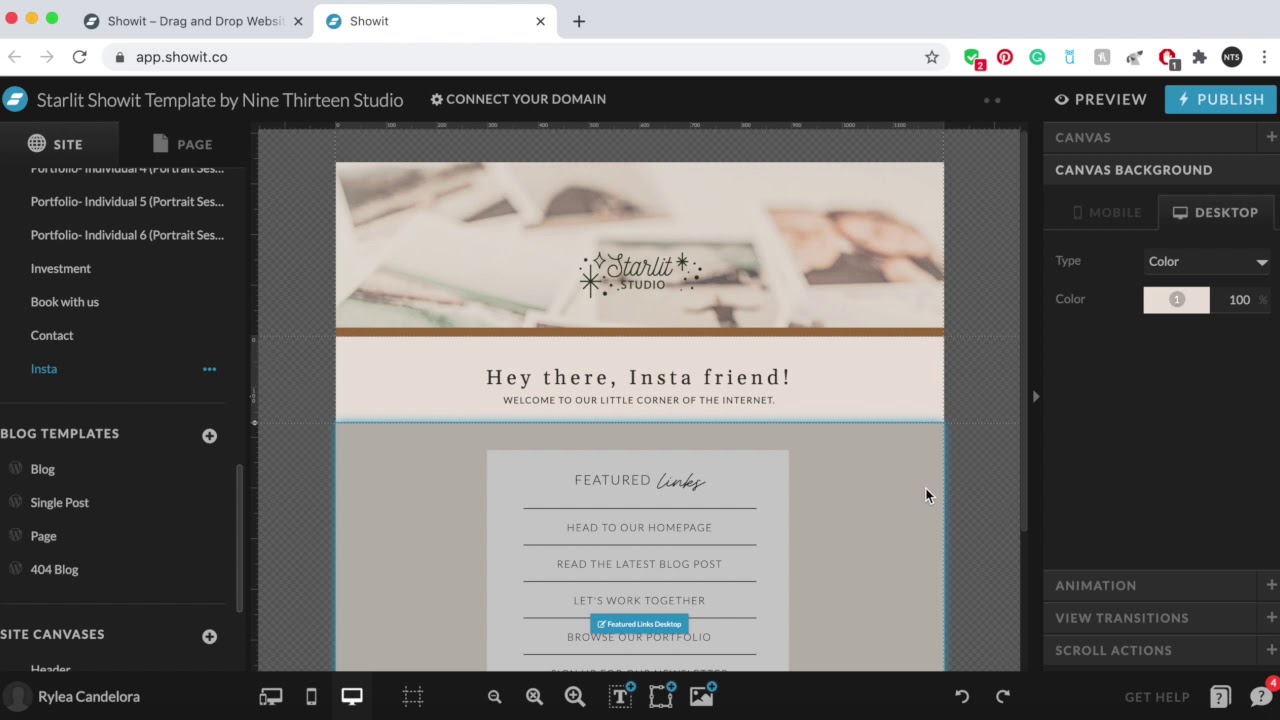Viewport: 1280px width, 720px height.
Task: Open the Chrome extensions puzzle icon
Action: coord(1199,57)
